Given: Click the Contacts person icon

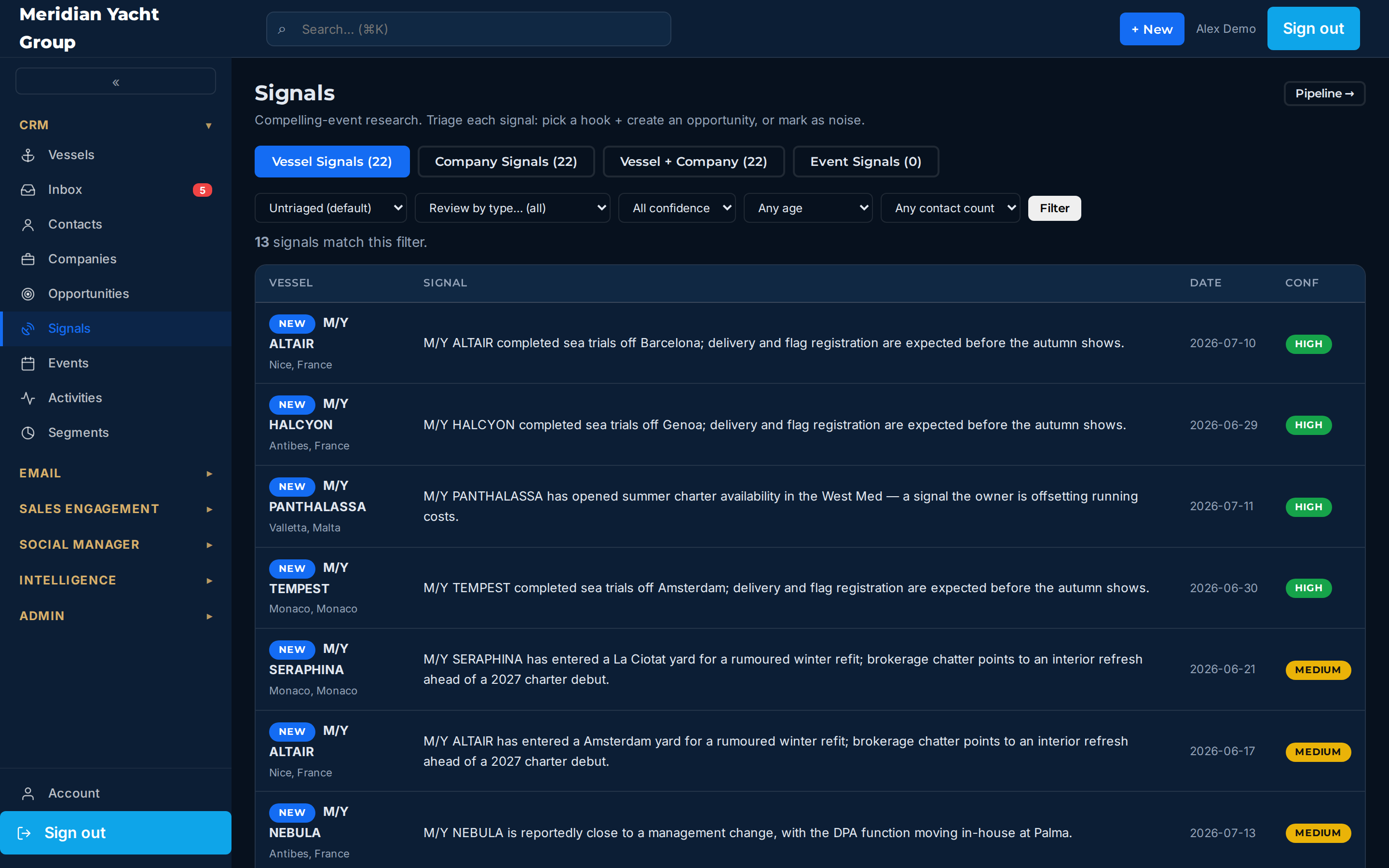Looking at the screenshot, I should tap(27, 224).
